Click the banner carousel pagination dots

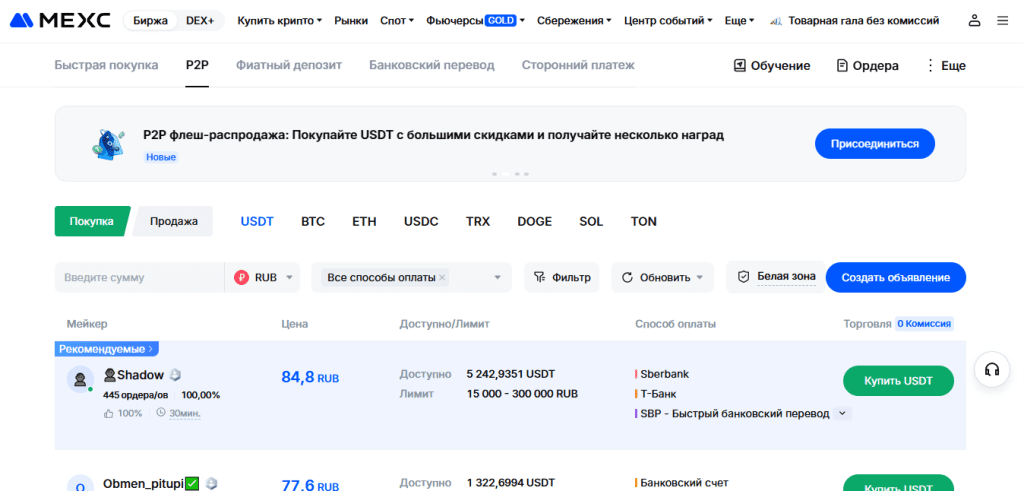point(511,174)
